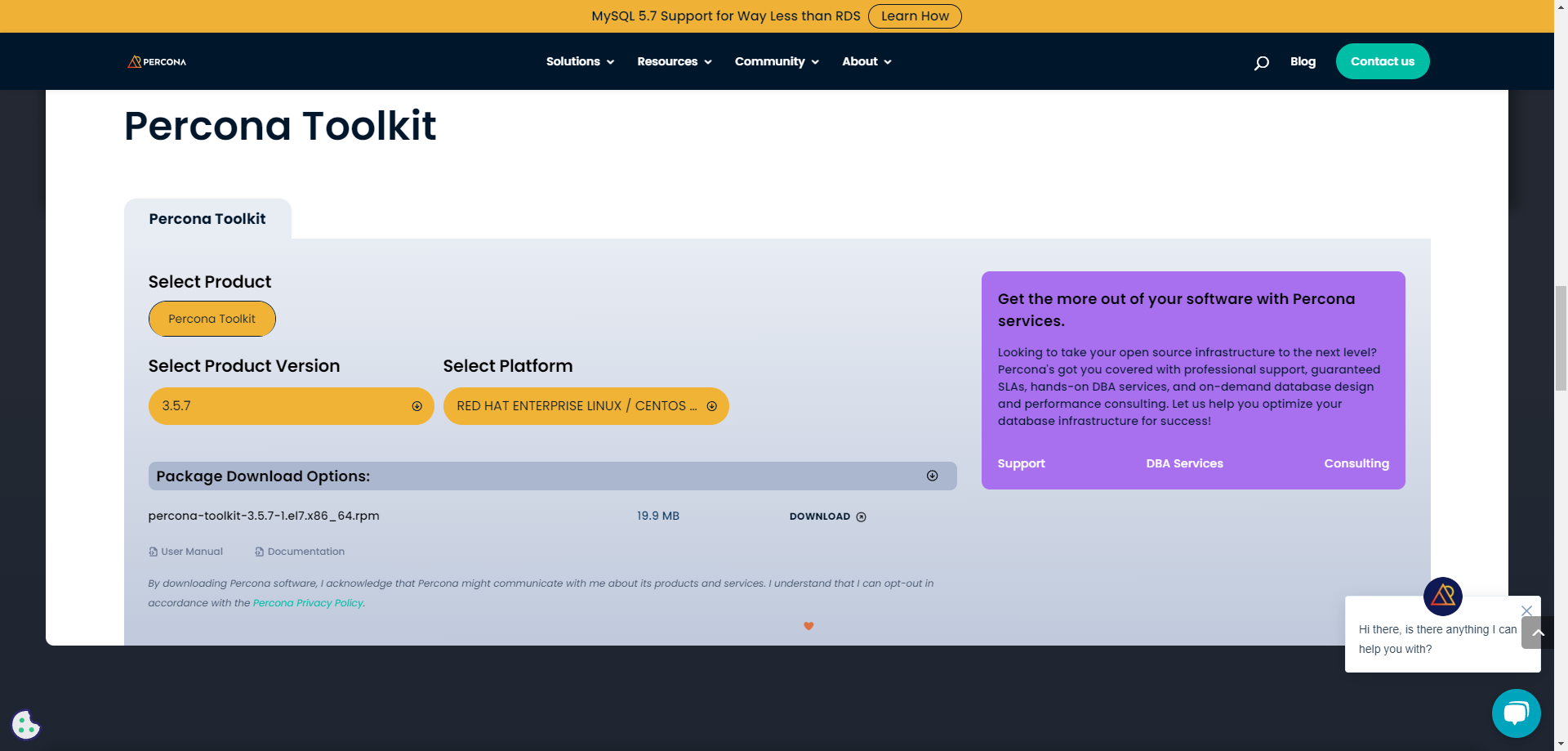Click the orange heart icon
The height and width of the screenshot is (751, 1568).
click(808, 626)
